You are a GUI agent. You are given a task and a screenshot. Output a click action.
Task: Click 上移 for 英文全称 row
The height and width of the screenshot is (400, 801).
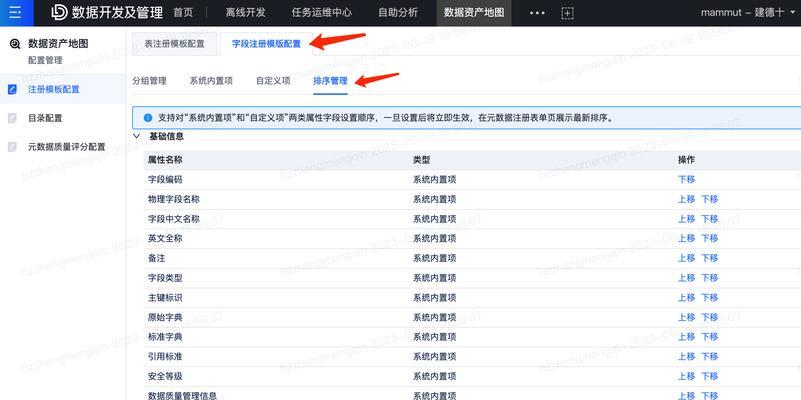[x=686, y=239]
